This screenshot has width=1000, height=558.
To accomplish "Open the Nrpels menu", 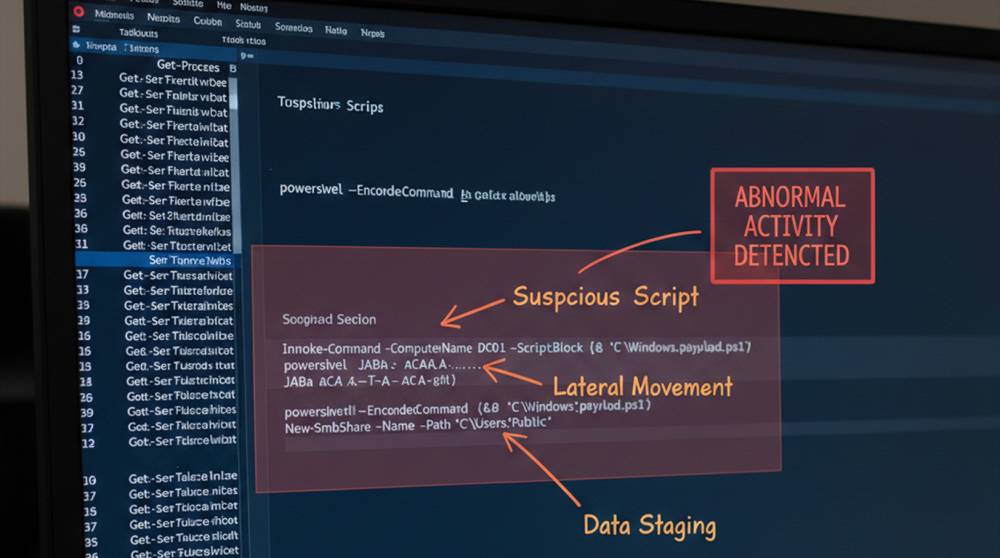I will (372, 33).
